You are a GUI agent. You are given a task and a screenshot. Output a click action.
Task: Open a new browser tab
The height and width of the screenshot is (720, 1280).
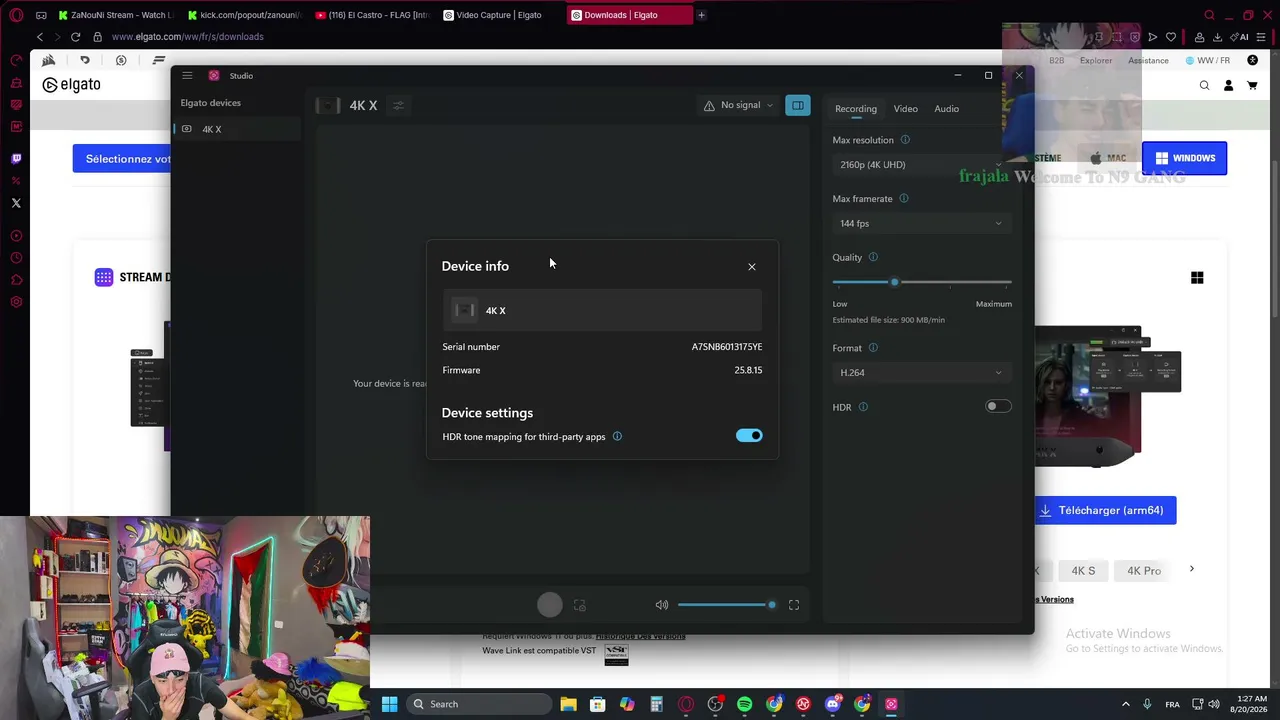[x=701, y=15]
